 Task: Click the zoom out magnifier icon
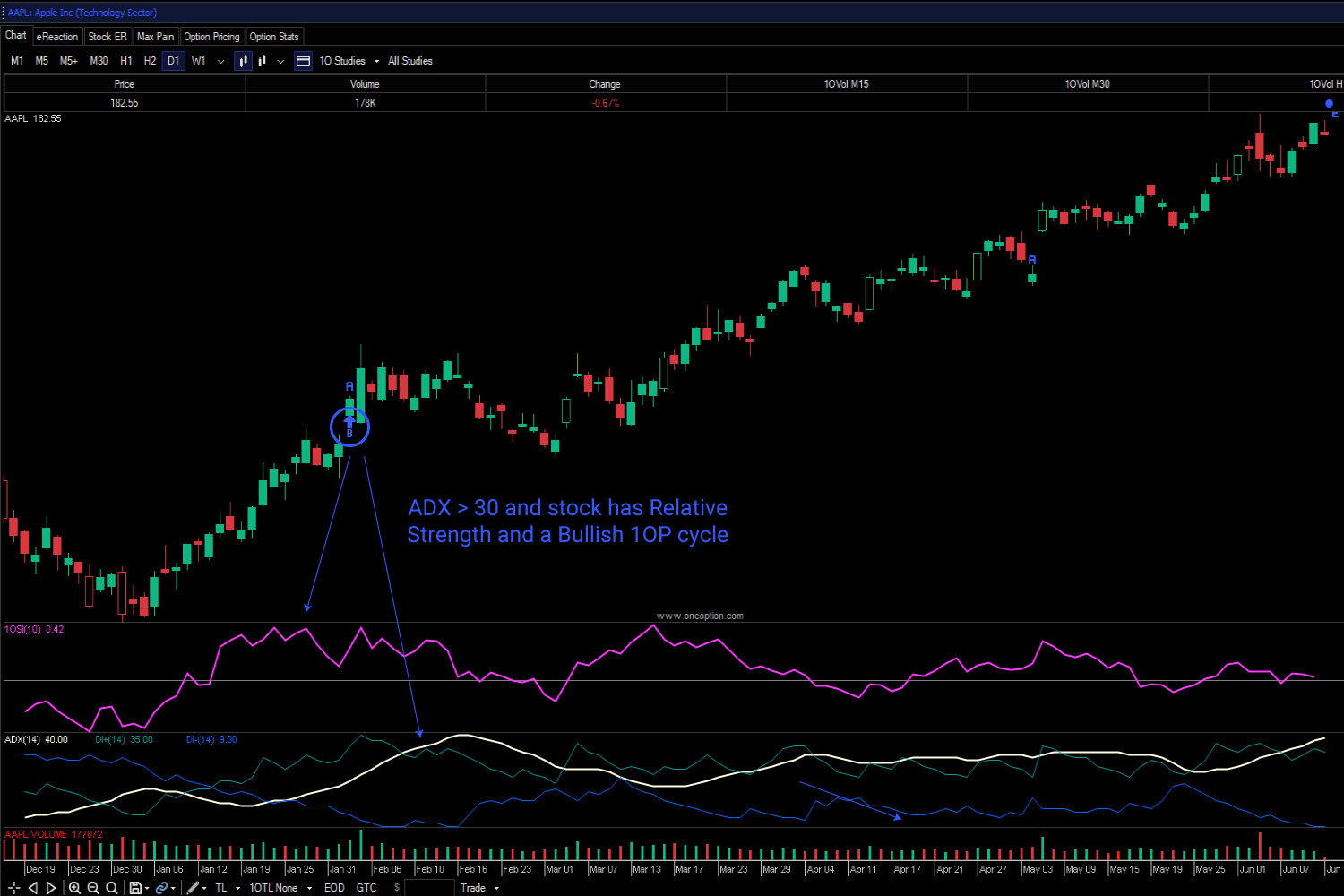[x=94, y=887]
